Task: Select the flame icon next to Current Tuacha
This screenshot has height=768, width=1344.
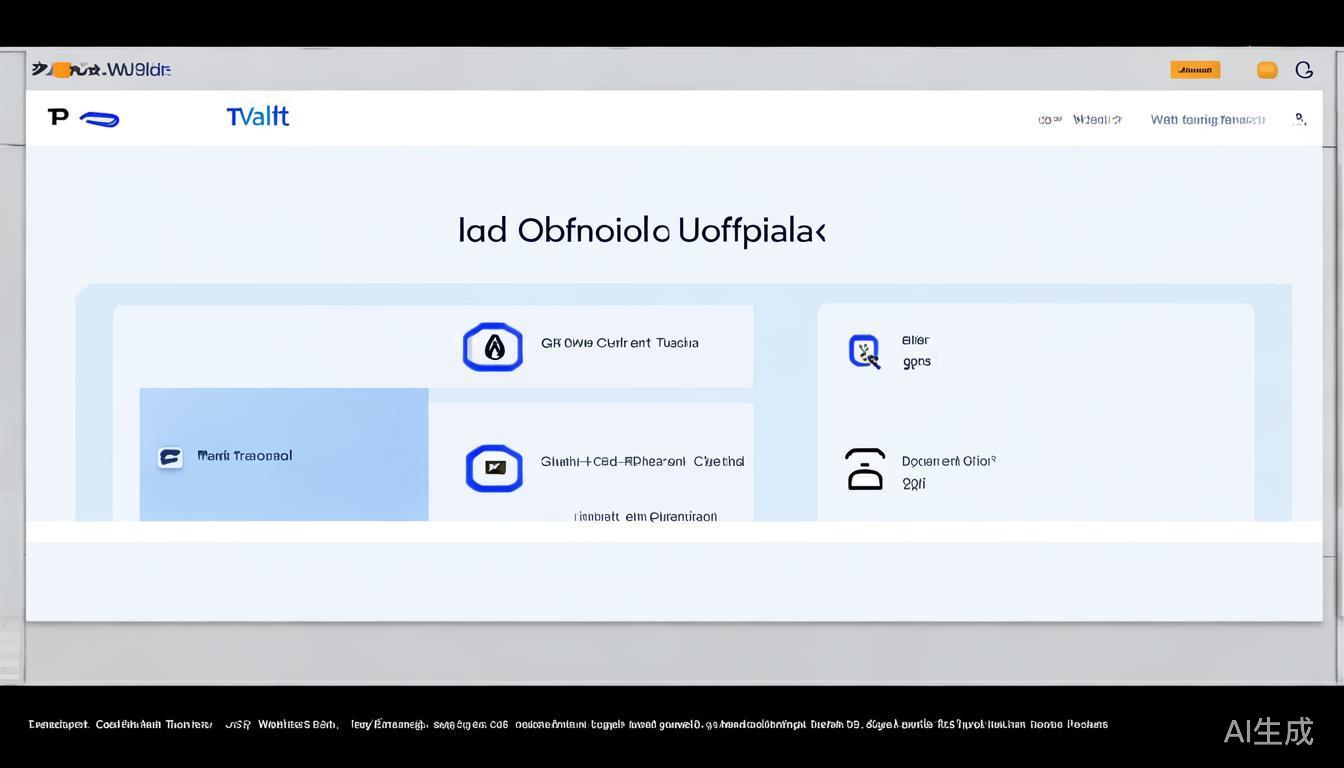Action: tap(492, 347)
